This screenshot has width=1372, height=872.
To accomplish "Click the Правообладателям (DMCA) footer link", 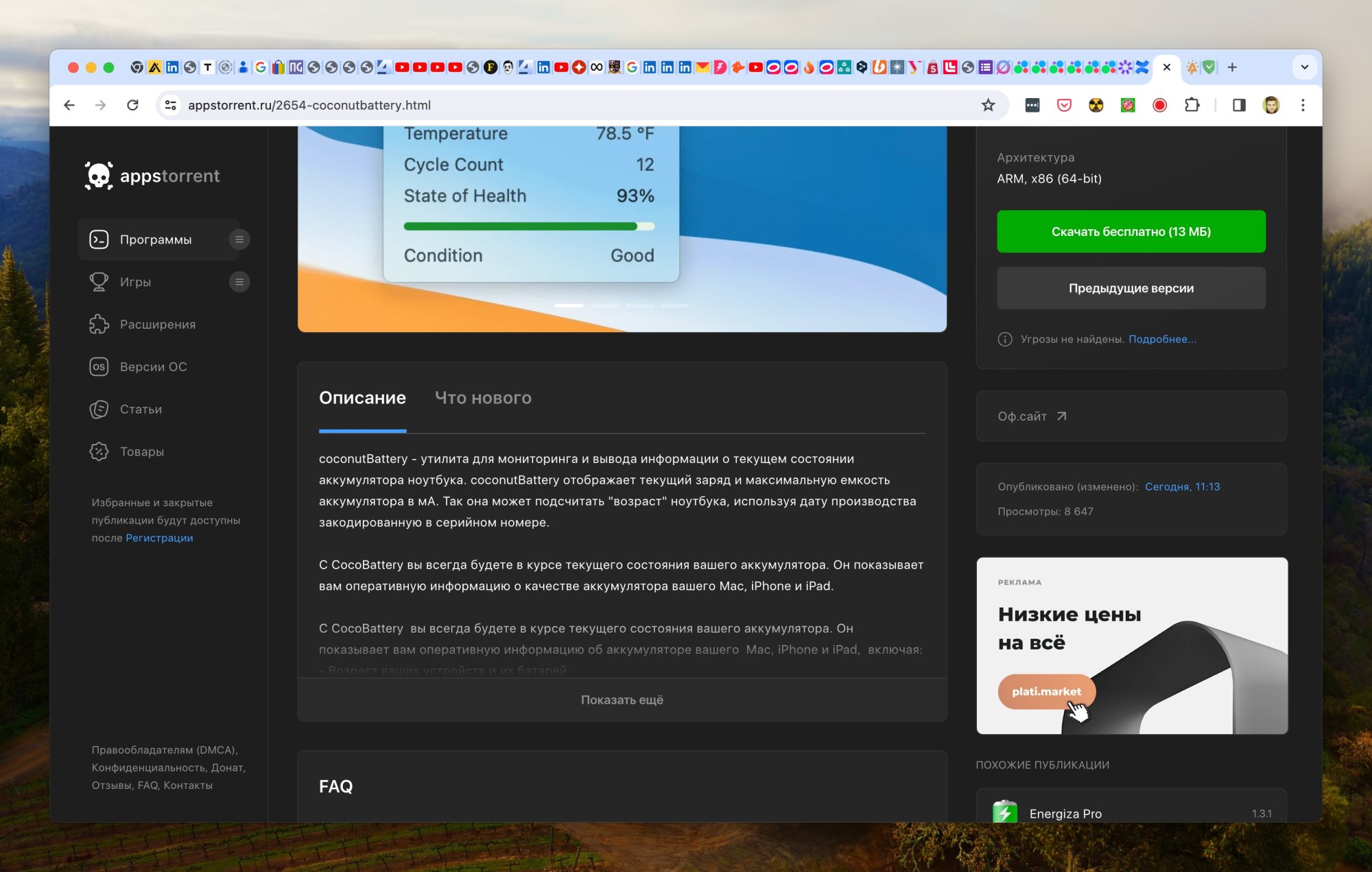I will (x=165, y=750).
